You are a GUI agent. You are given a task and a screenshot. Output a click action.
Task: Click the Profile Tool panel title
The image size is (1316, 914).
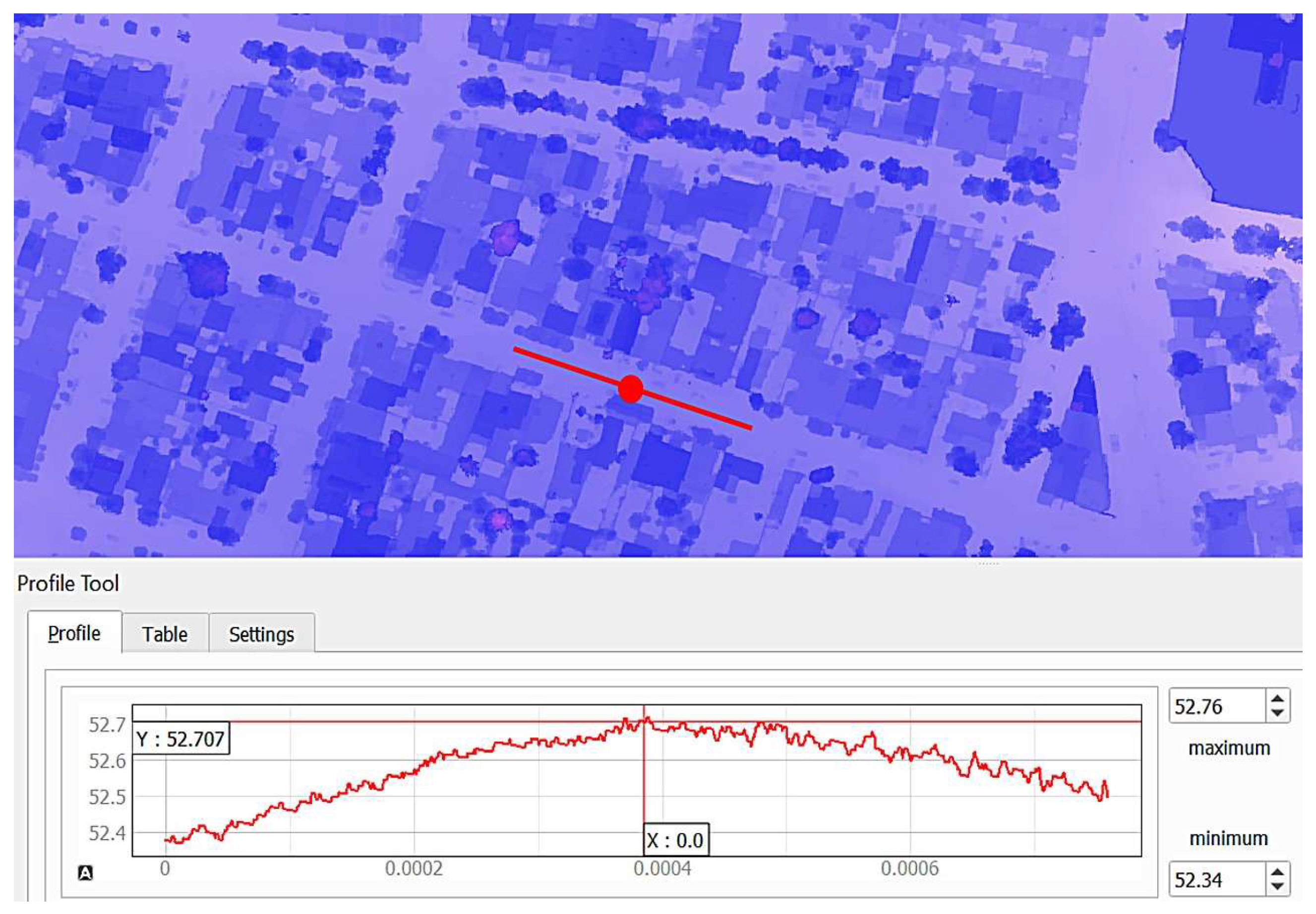68,583
